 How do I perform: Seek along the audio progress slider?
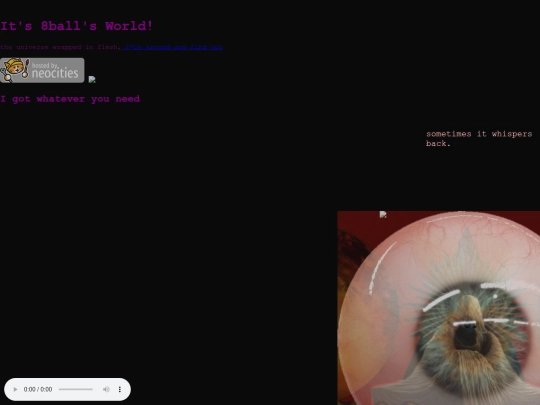point(76,389)
